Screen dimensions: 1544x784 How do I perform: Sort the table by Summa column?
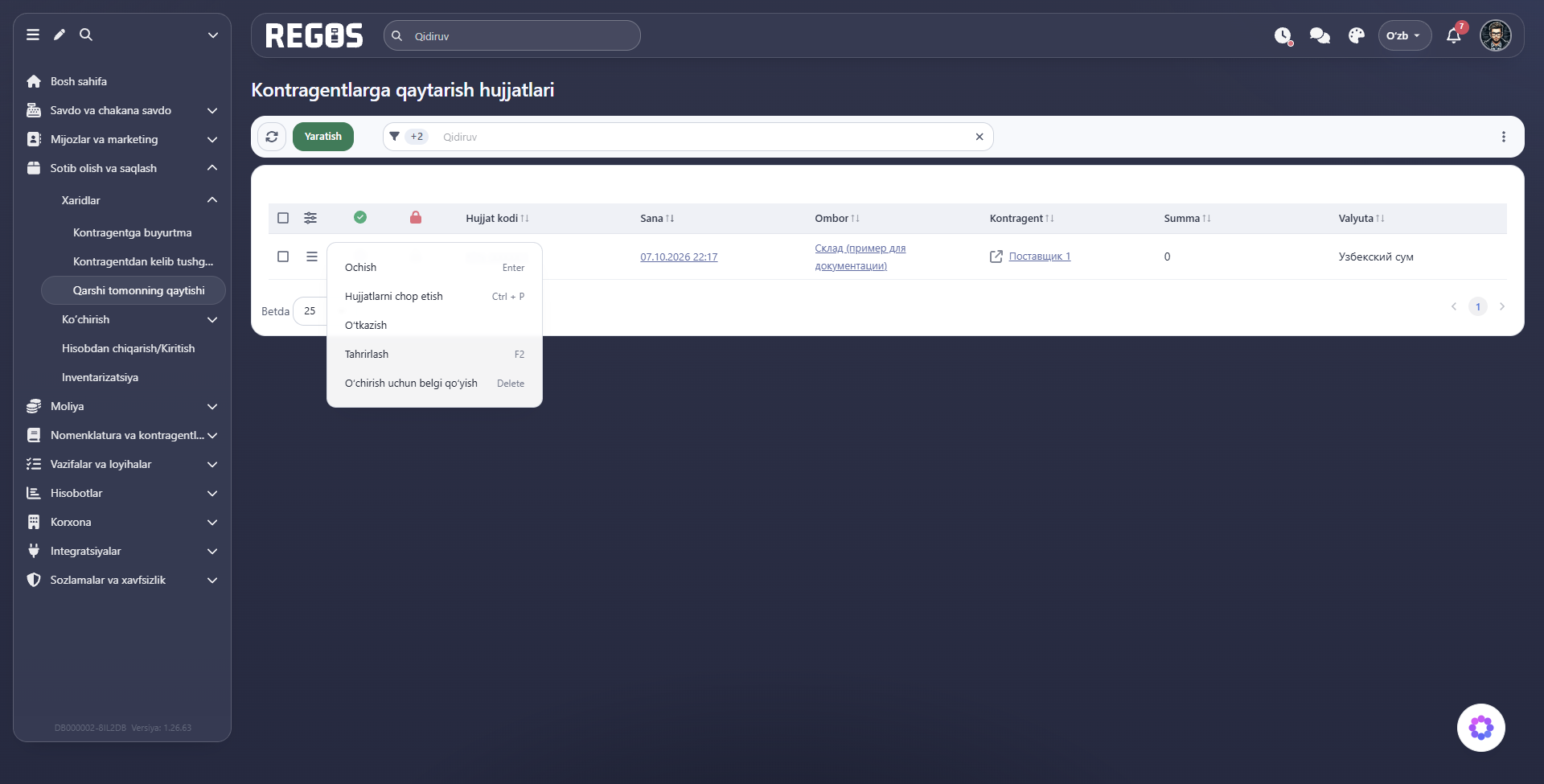(1187, 218)
